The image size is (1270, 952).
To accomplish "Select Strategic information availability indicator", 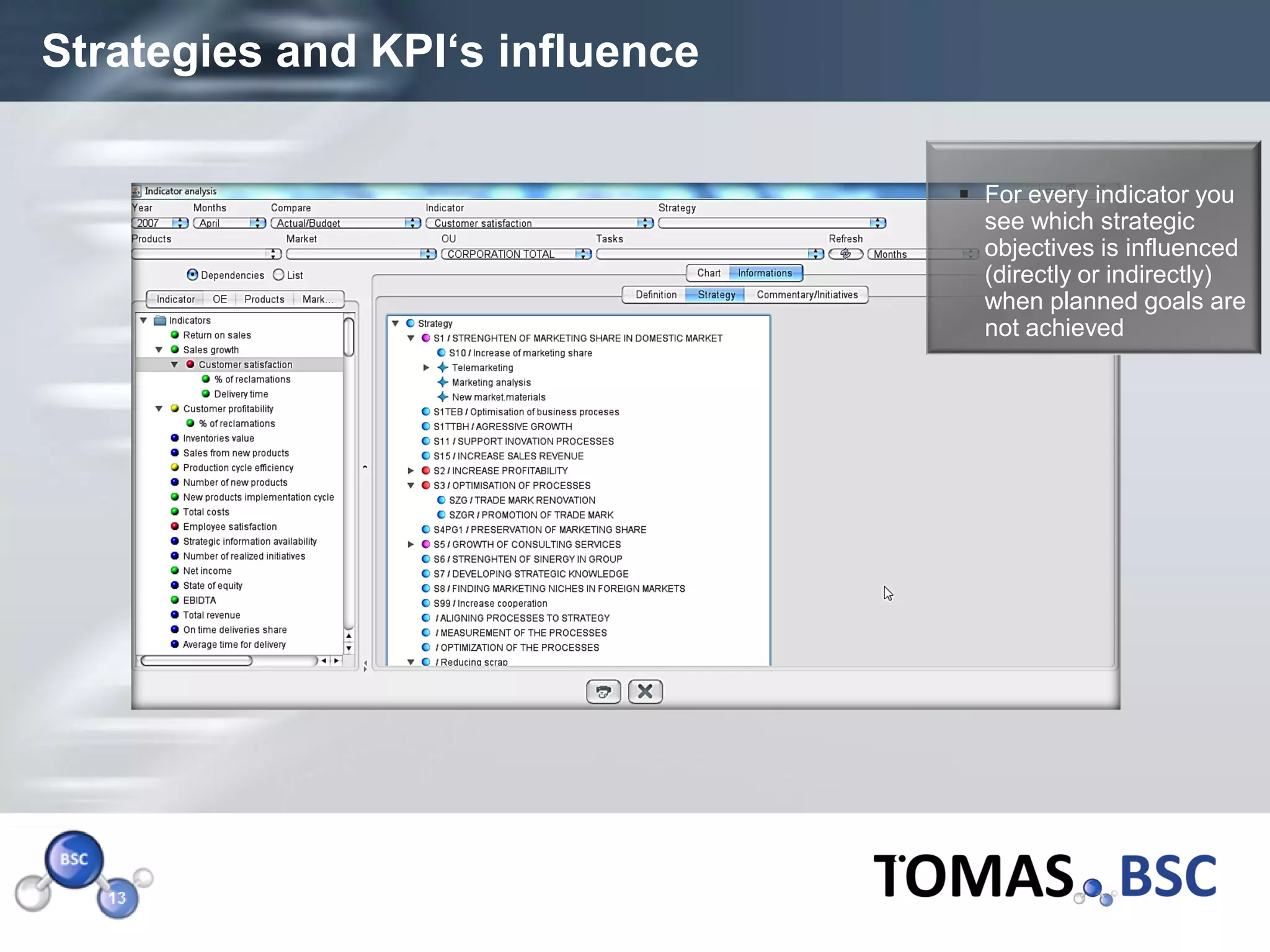I will [x=249, y=542].
